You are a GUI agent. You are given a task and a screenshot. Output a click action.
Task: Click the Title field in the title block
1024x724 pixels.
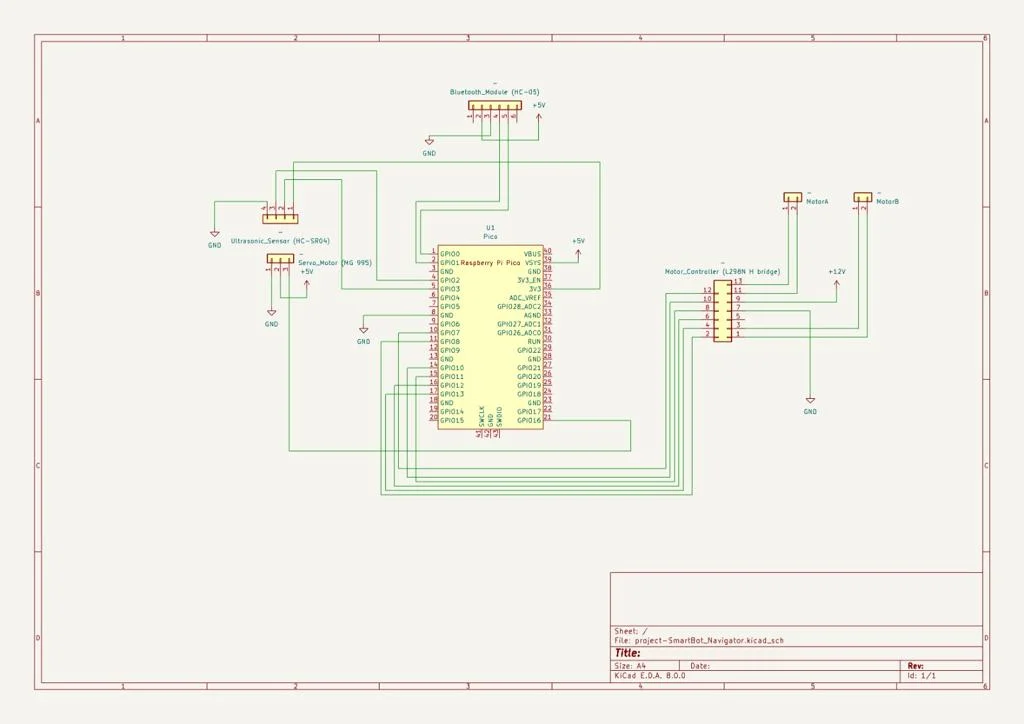point(628,653)
